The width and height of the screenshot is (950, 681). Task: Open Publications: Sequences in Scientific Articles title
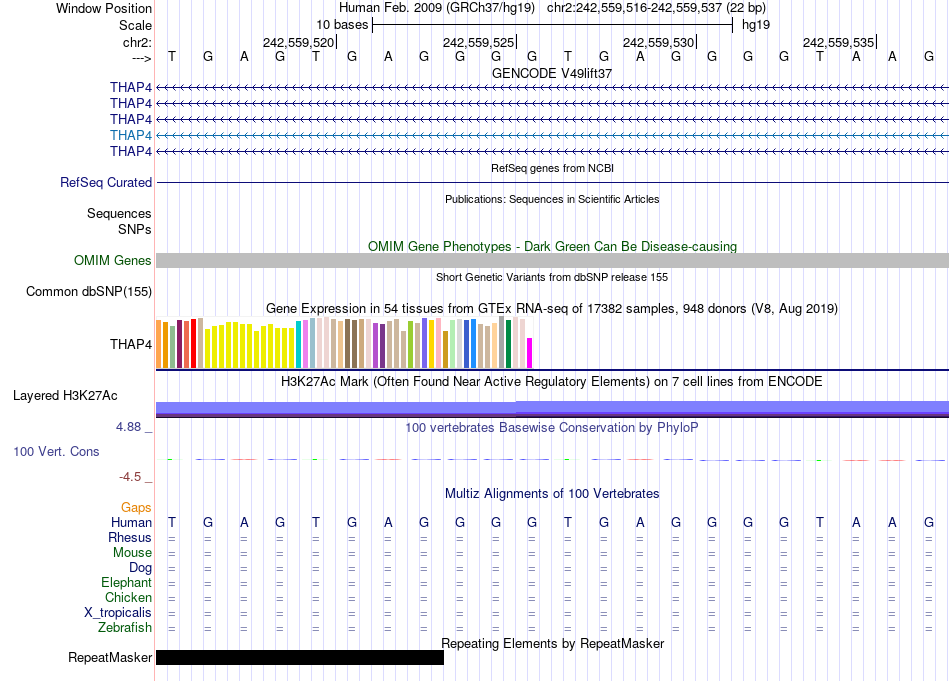[x=552, y=199]
